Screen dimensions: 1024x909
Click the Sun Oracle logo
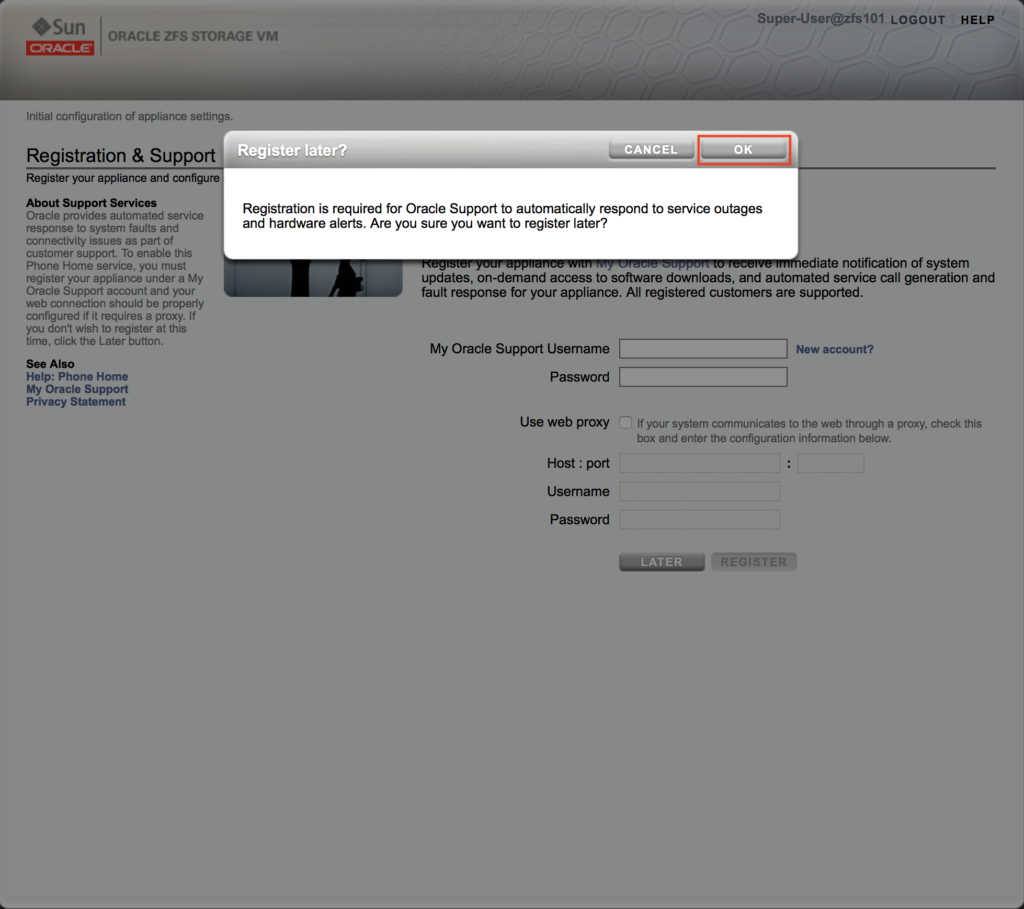click(59, 37)
